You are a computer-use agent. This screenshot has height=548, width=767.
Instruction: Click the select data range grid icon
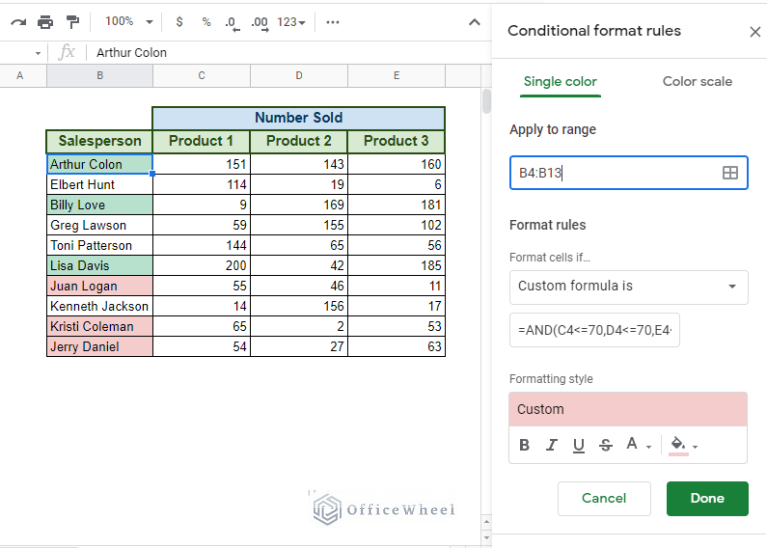730,173
